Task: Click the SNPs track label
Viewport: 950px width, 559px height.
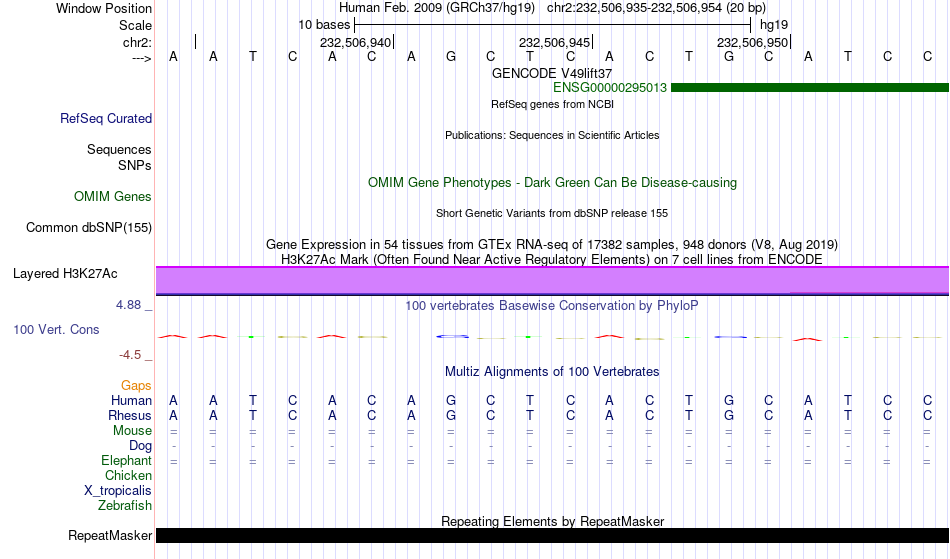Action: 135,165
